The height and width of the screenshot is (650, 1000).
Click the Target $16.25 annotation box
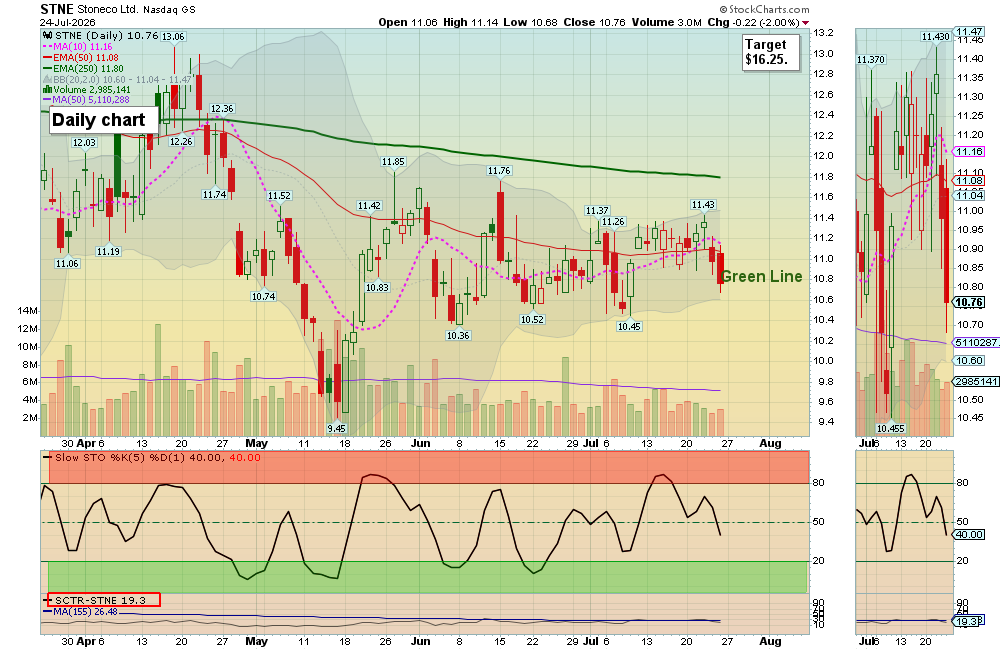(770, 52)
